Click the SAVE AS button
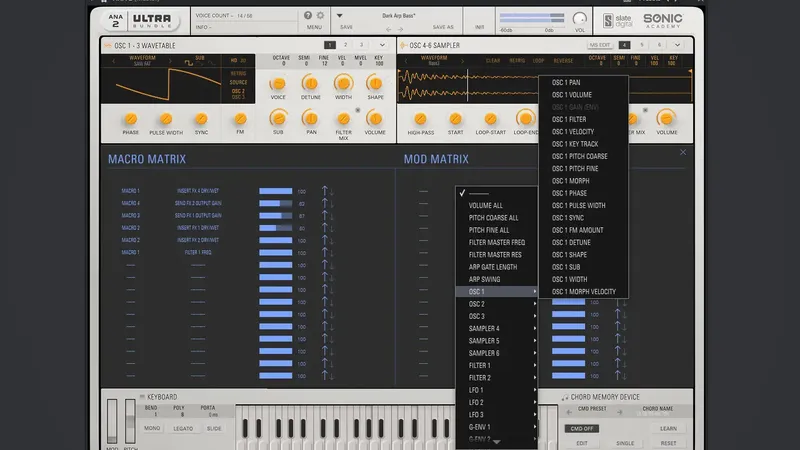800x450 pixels. [443, 27]
